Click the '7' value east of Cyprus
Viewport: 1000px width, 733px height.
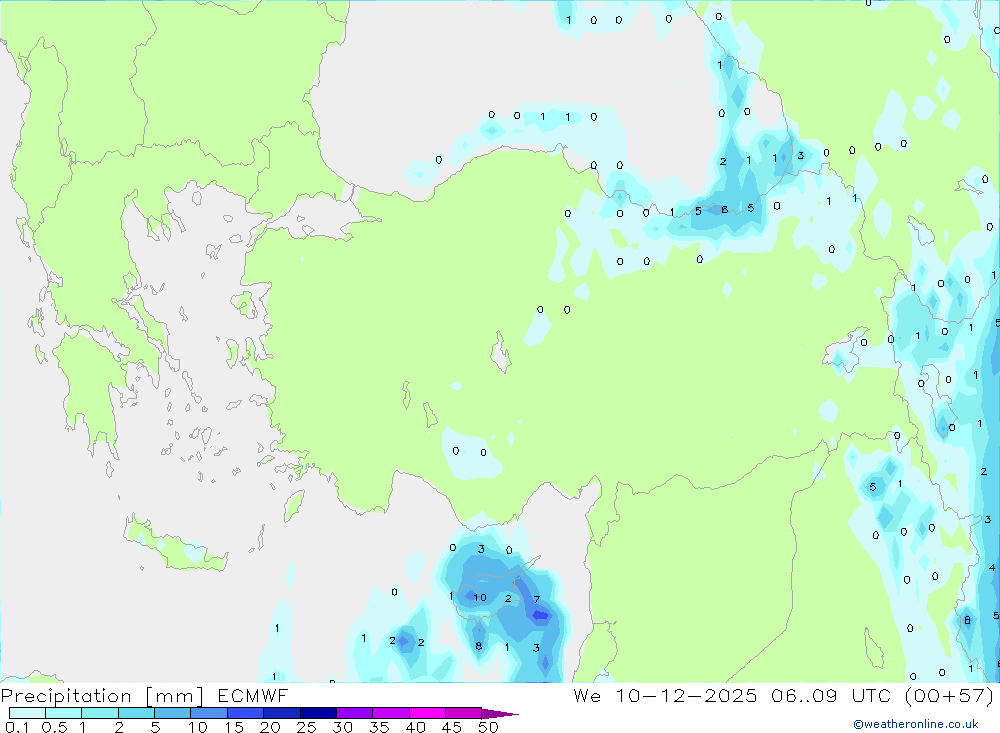536,599
